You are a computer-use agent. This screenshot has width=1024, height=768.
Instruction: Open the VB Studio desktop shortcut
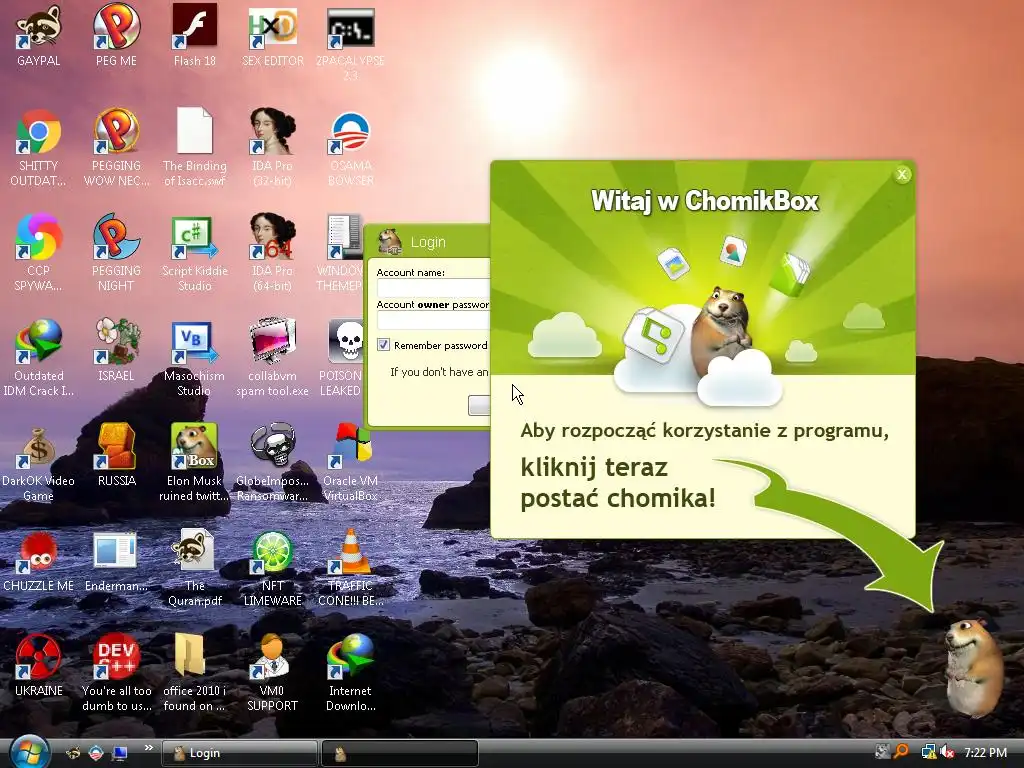click(195, 358)
